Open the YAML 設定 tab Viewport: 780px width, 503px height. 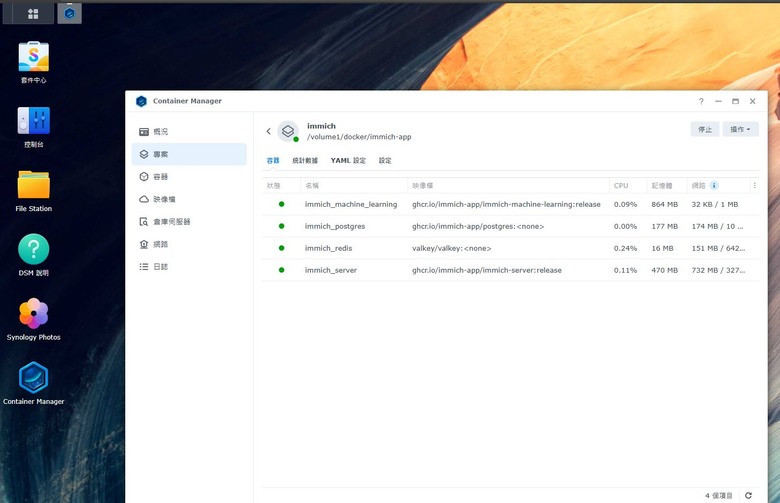tap(348, 160)
